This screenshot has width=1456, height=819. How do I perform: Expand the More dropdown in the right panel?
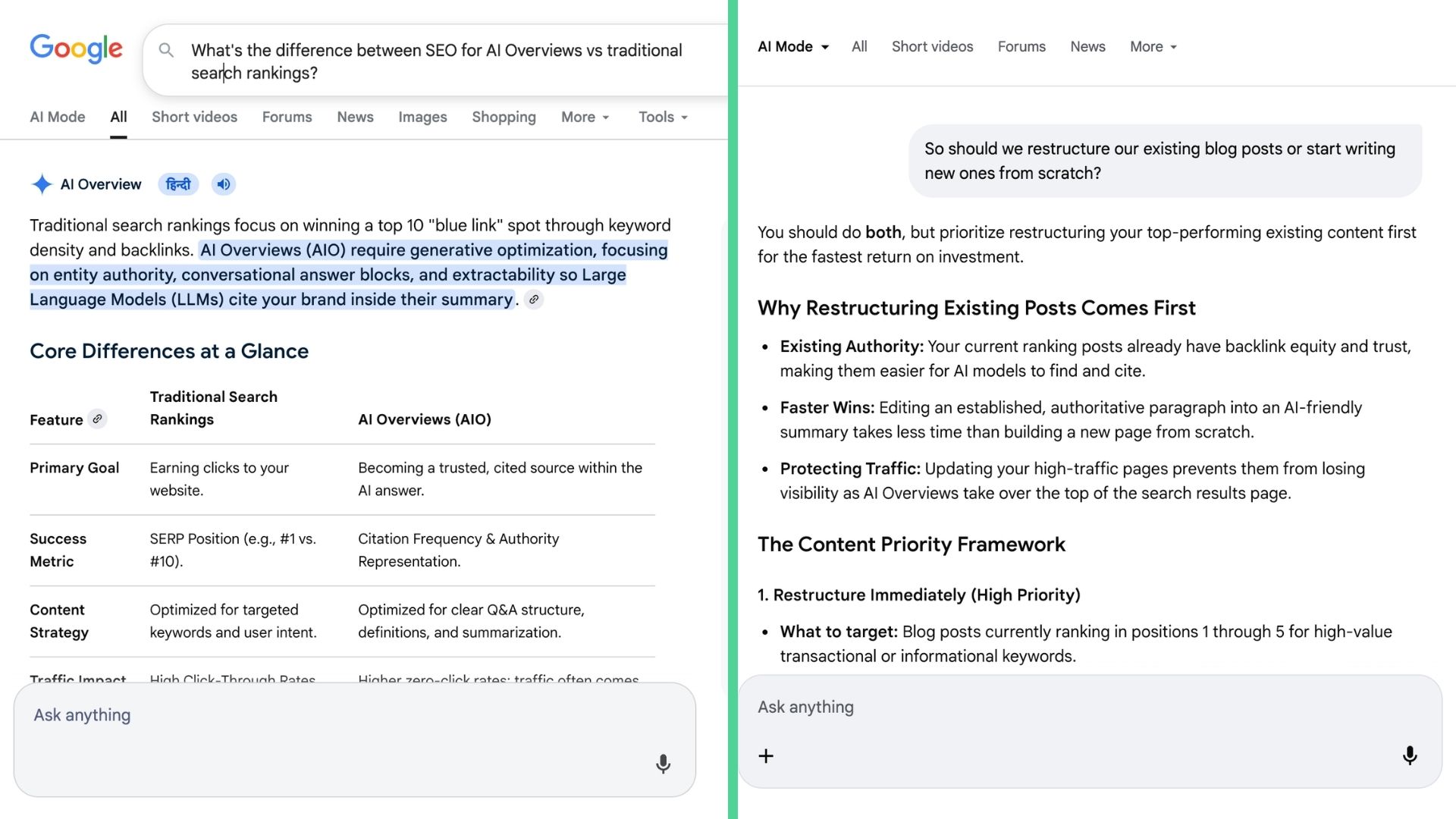[1153, 46]
